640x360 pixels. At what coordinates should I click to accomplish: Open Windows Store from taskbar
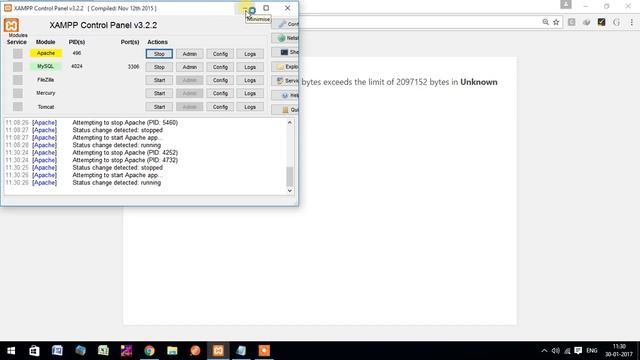(x=34, y=351)
